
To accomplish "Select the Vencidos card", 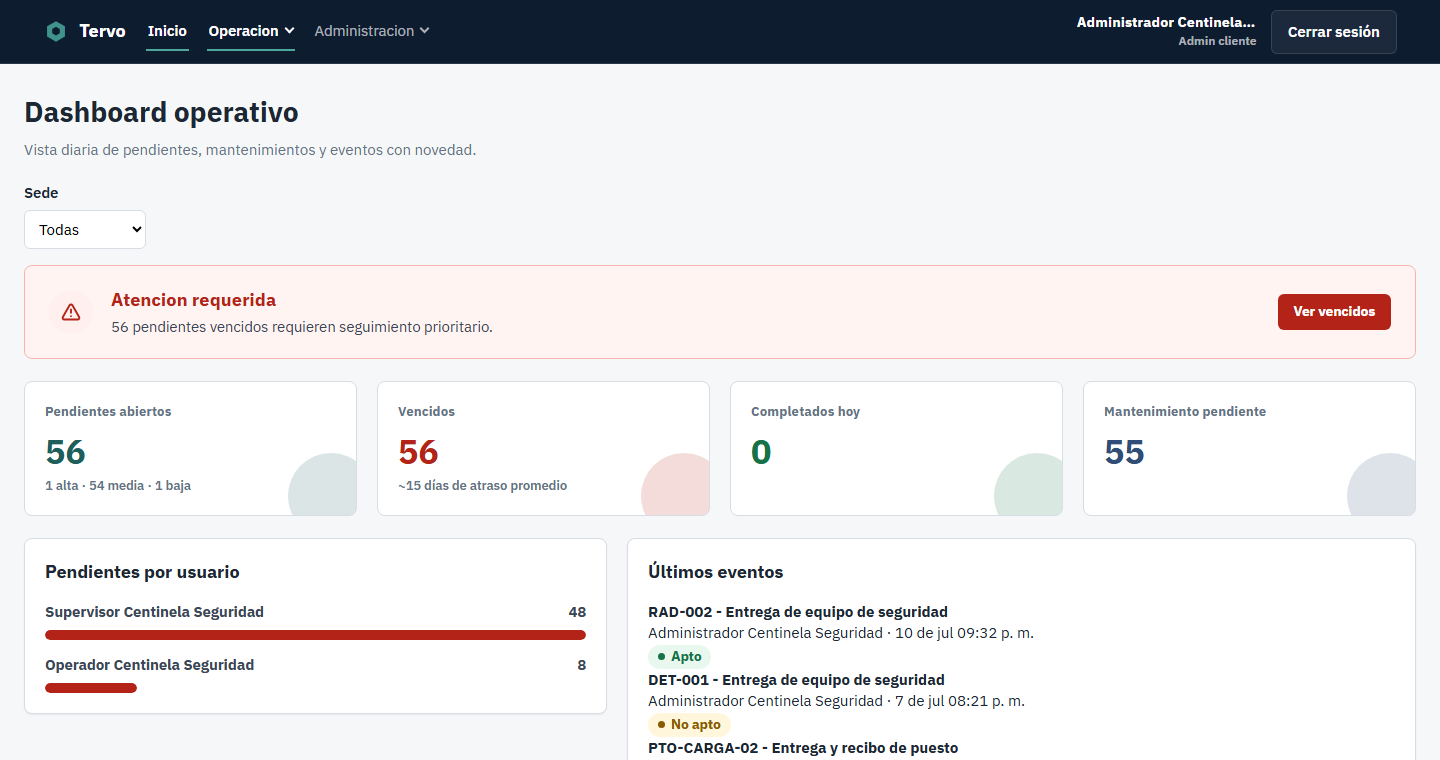I will (543, 448).
